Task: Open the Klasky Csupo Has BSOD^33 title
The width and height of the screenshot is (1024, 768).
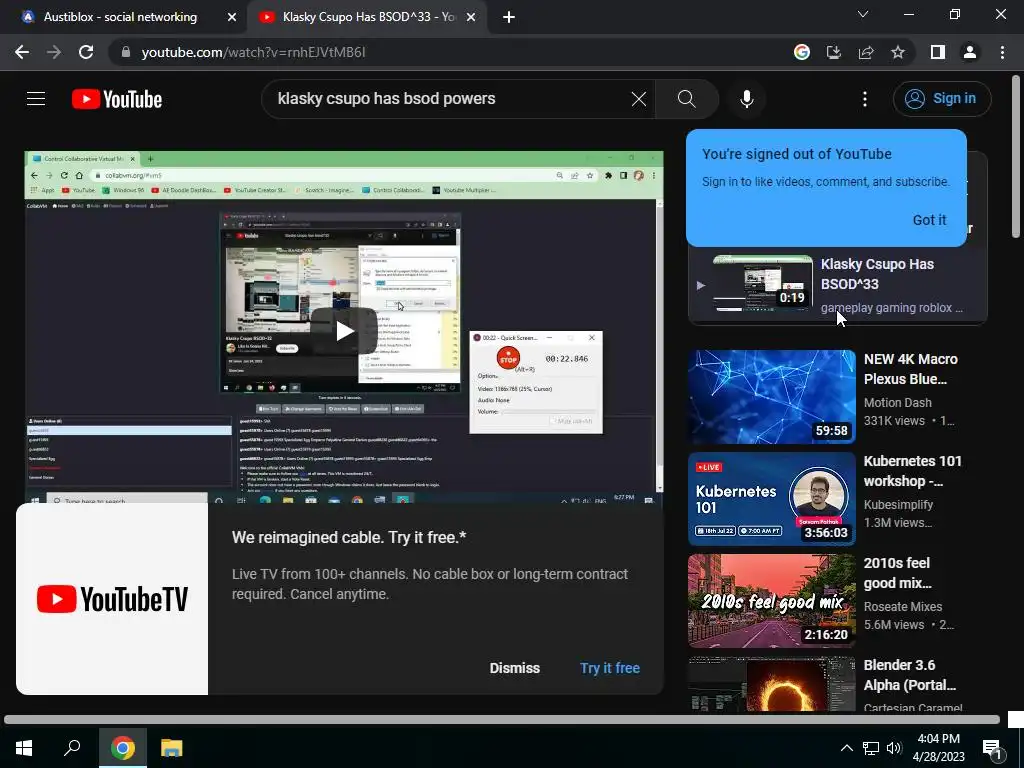Action: pos(877,274)
